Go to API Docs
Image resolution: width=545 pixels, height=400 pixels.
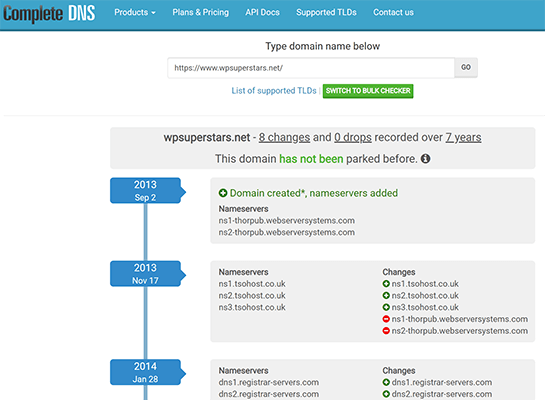click(262, 13)
